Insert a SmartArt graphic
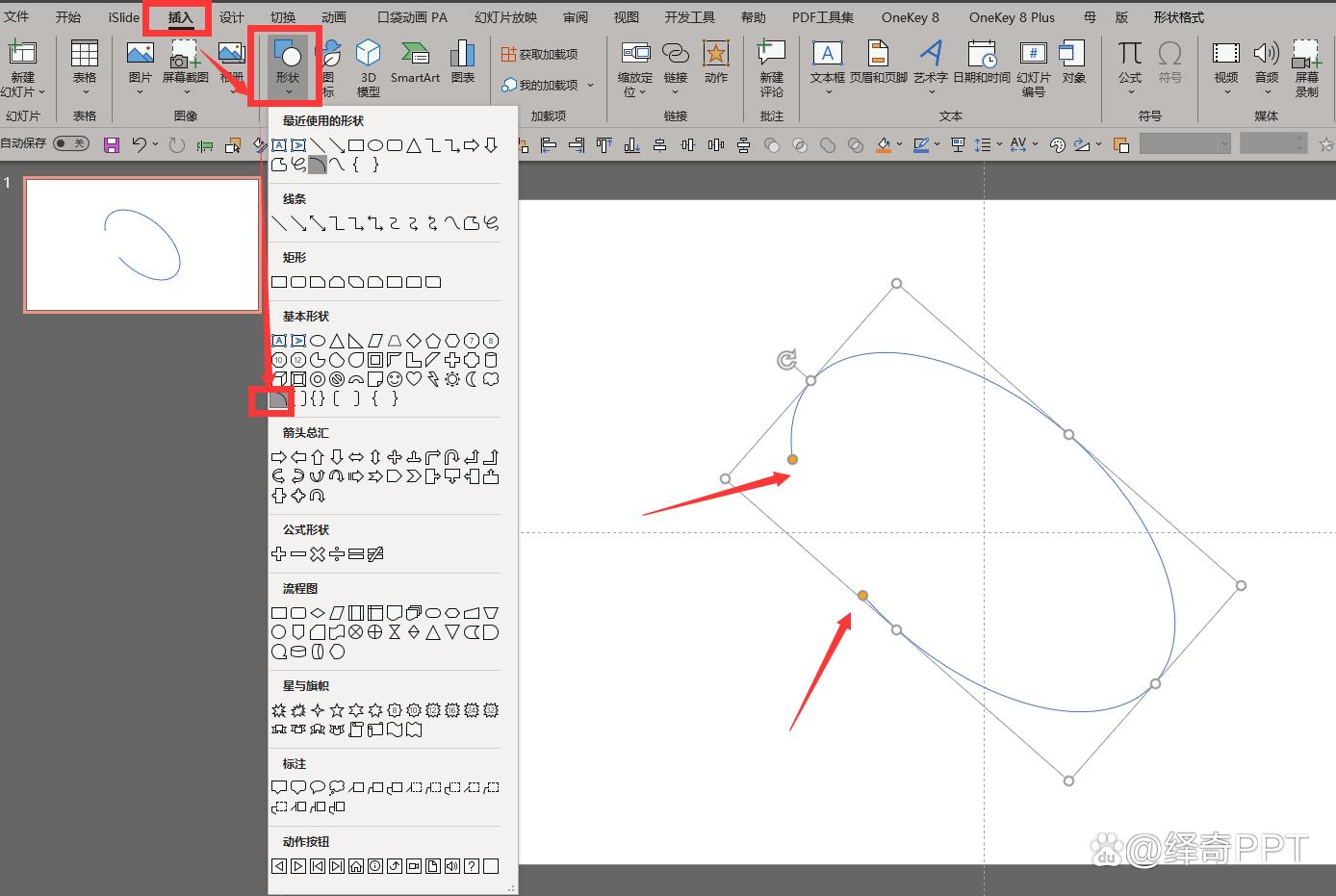Image resolution: width=1336 pixels, height=896 pixels. tap(415, 64)
